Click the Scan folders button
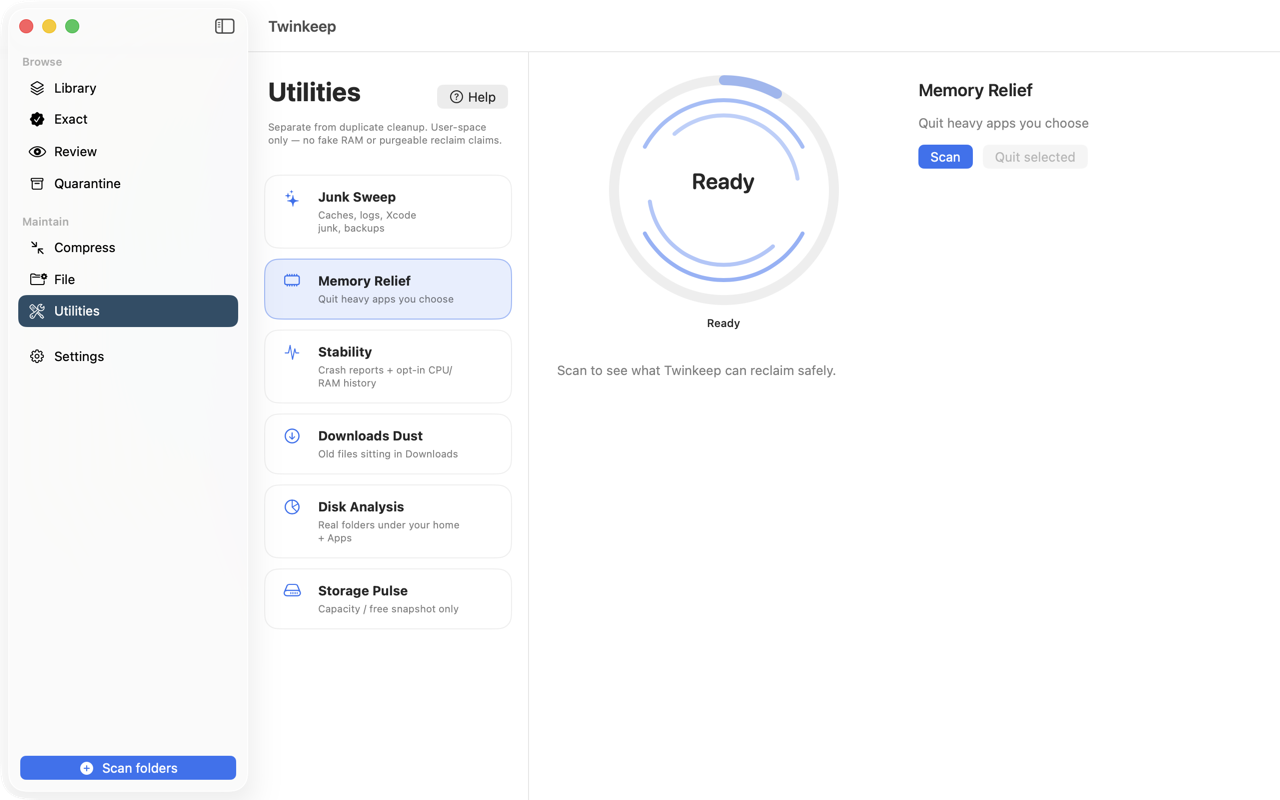Viewport: 1280px width, 800px height. click(x=128, y=768)
